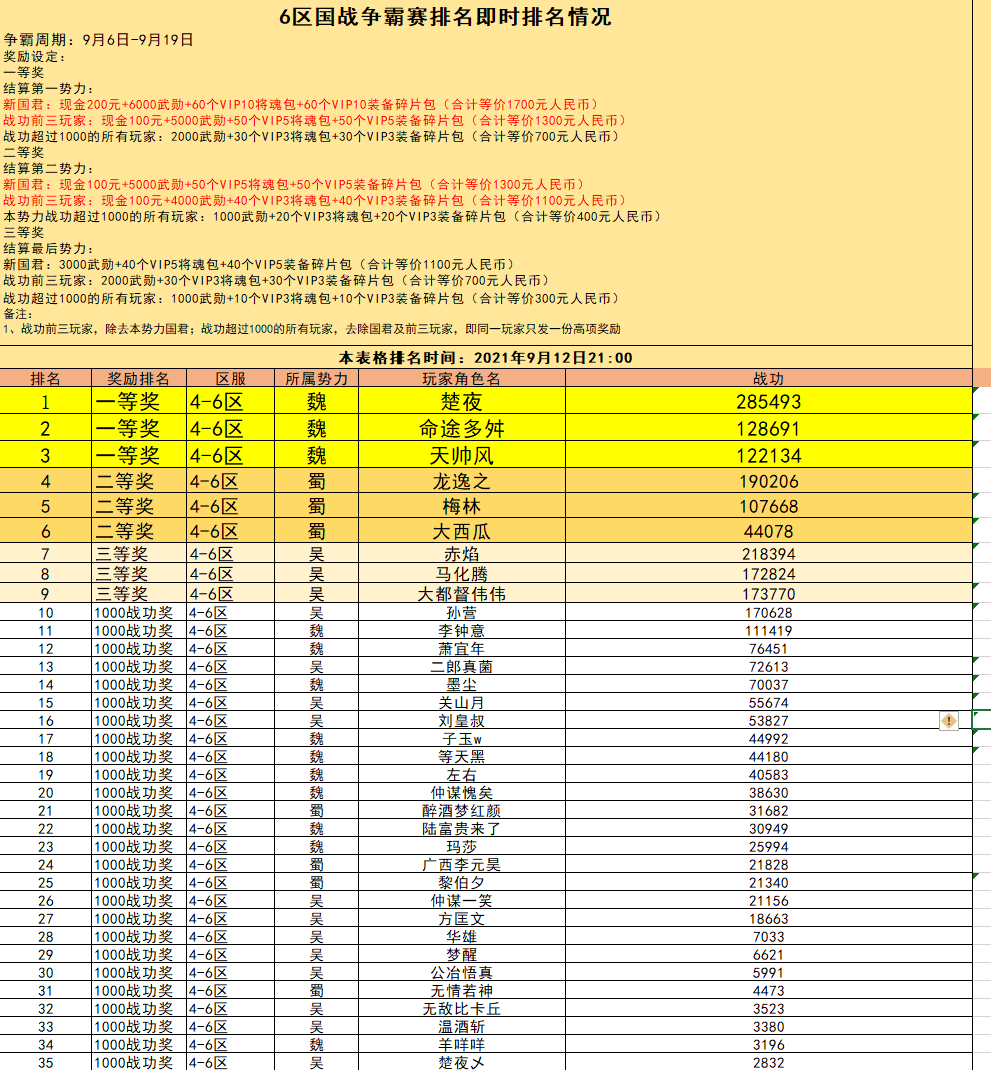Select the 奖励排名 column header cell
Image resolution: width=991 pixels, height=1070 pixels.
coord(139,378)
